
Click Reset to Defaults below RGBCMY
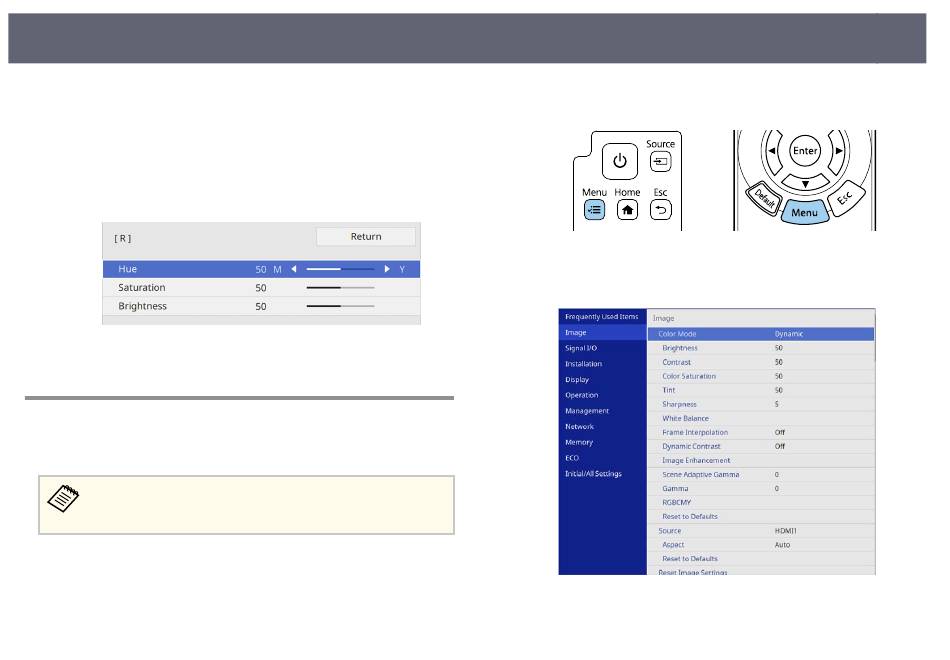[x=761, y=516]
